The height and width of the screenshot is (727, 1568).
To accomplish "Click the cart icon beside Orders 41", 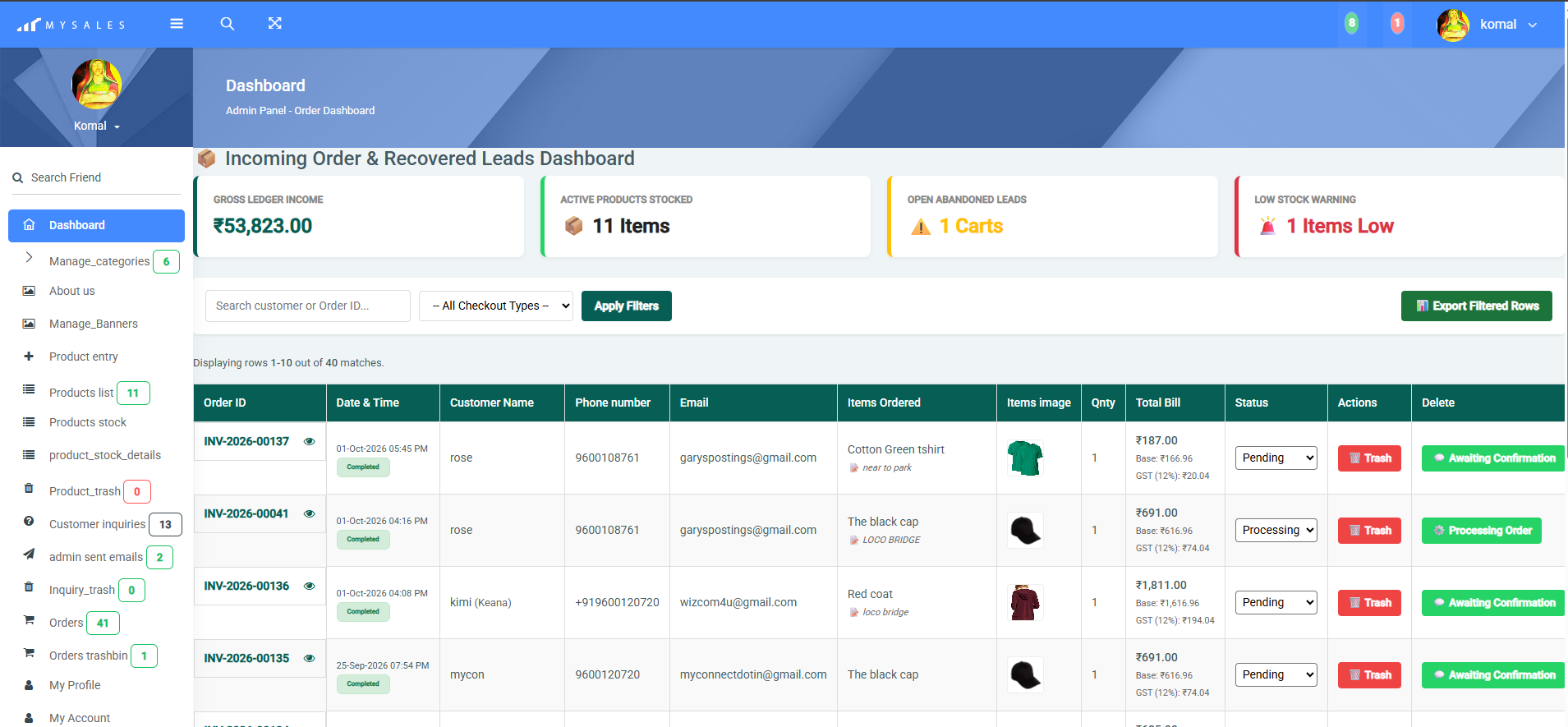I will 29,619.
